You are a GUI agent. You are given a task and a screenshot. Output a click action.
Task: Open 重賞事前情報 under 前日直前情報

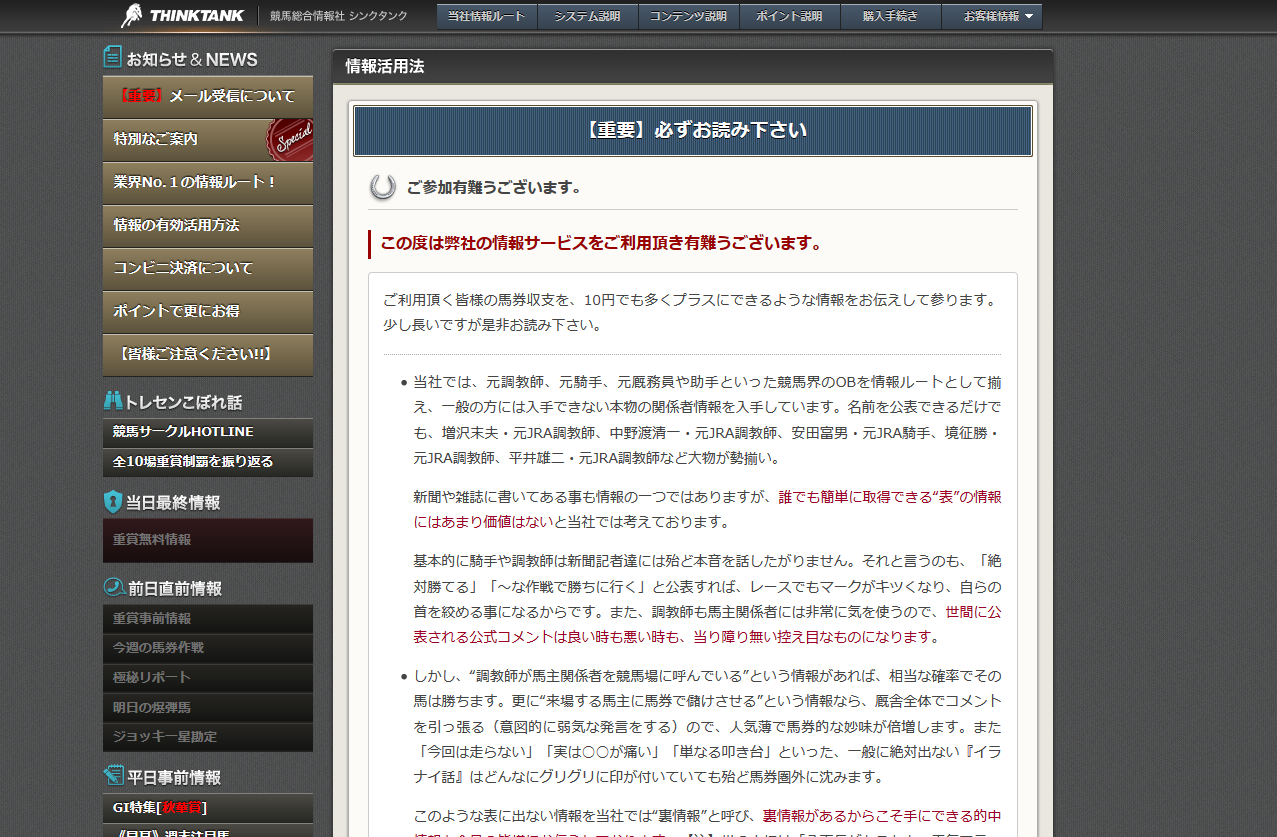[x=208, y=619]
